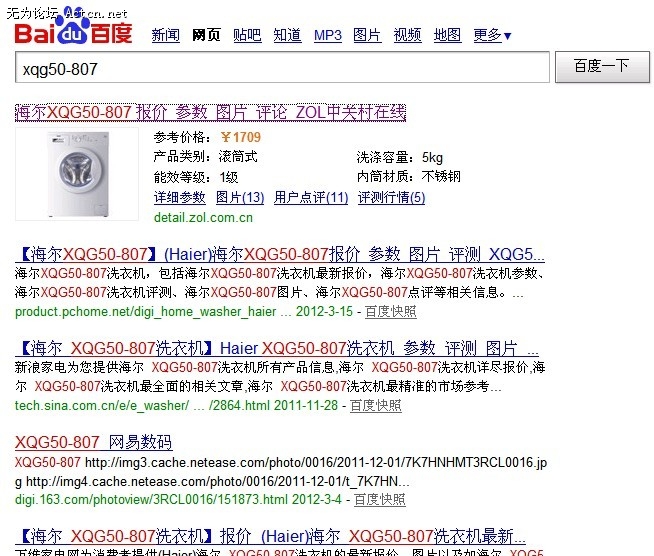Open the 视频 video tab
The width and height of the screenshot is (654, 556).
[x=407, y=36]
